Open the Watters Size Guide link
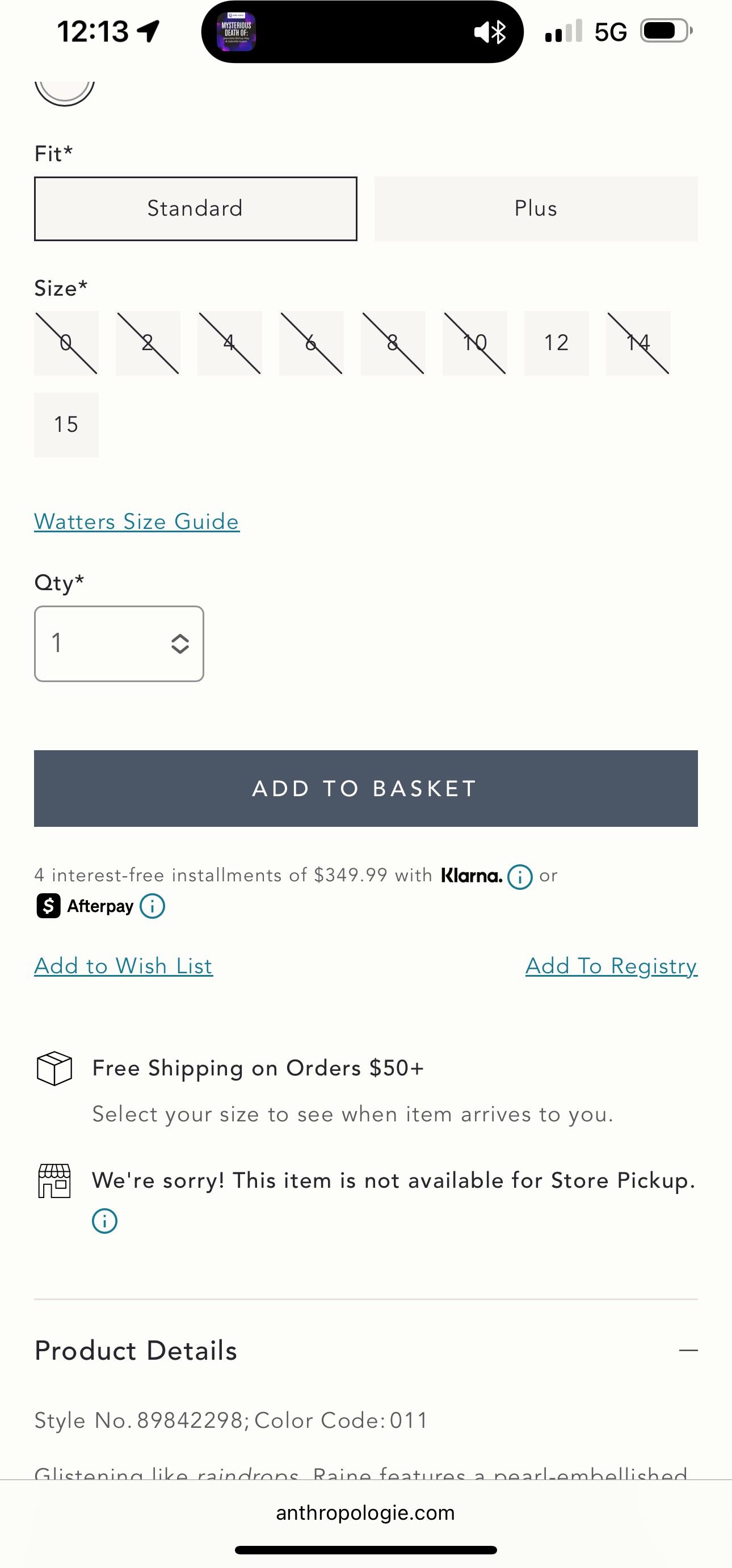 coord(137,522)
